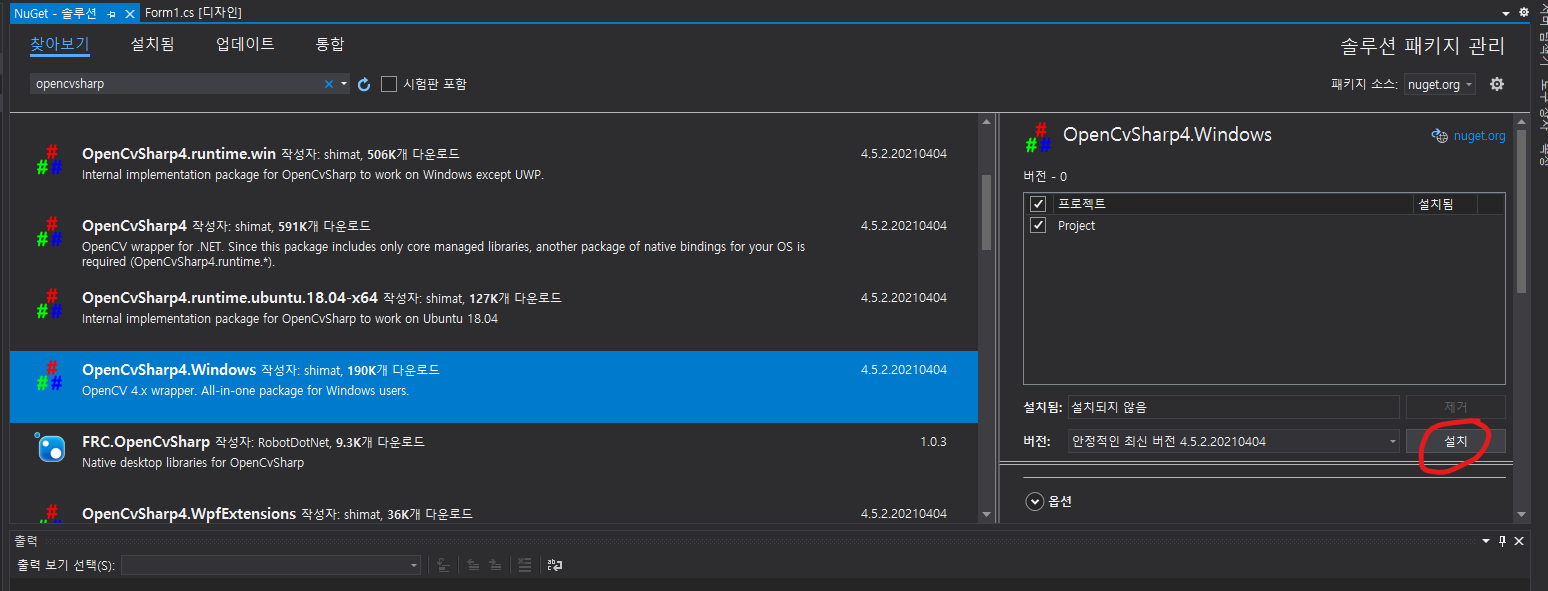Select the OpenCvSharp4 package title
1548x591 pixels.
tap(135, 226)
